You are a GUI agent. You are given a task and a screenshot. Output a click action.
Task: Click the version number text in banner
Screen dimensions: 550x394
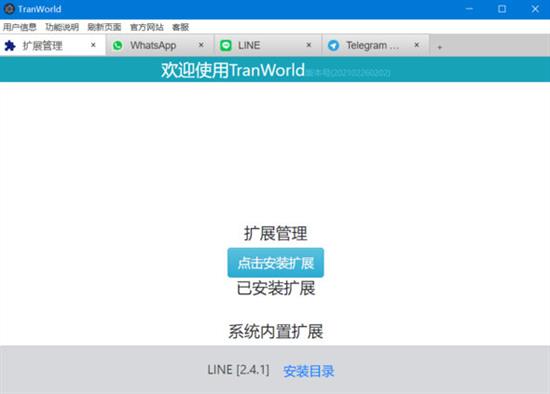pyautogui.click(x=348, y=73)
